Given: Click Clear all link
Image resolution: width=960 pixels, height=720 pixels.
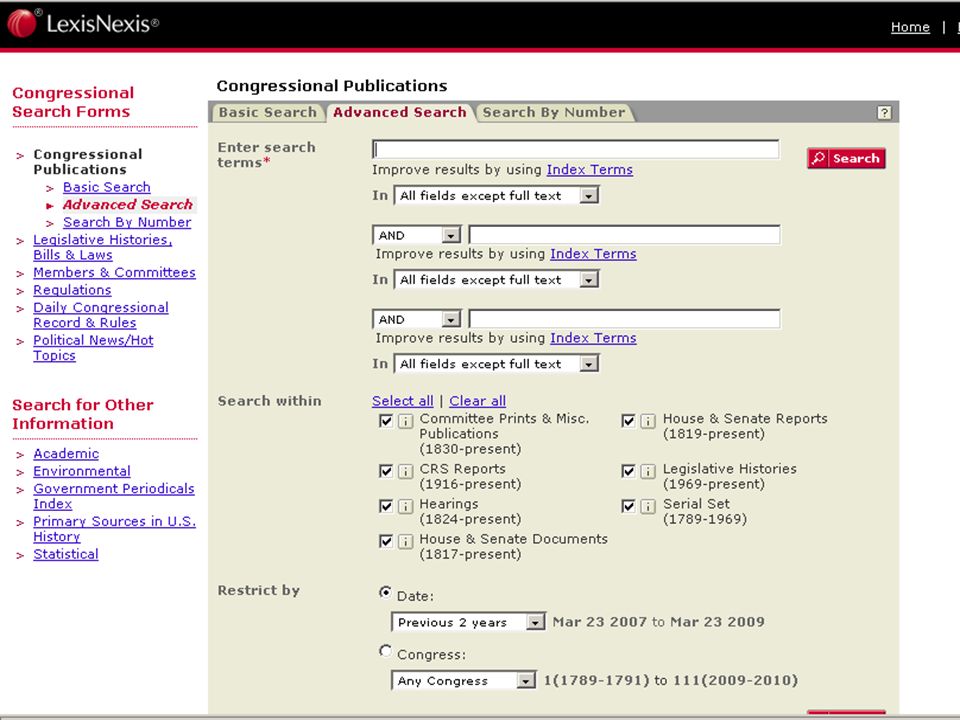Looking at the screenshot, I should tap(478, 401).
